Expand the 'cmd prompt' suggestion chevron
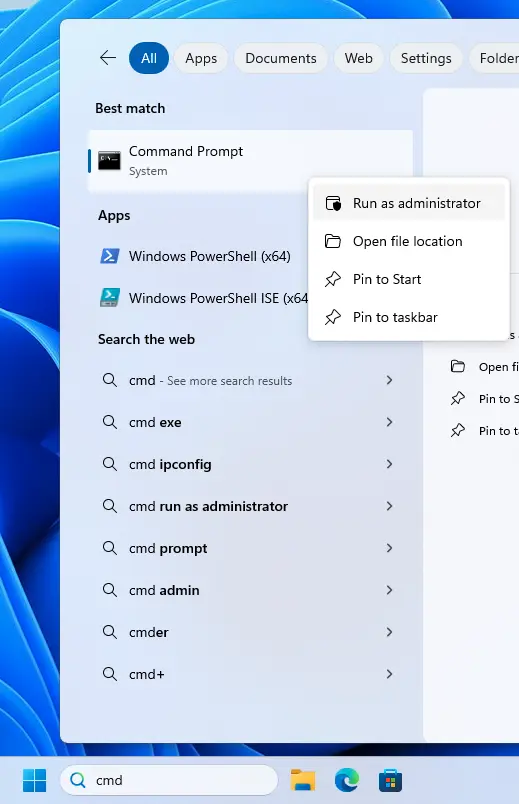The image size is (519, 804). click(x=389, y=549)
